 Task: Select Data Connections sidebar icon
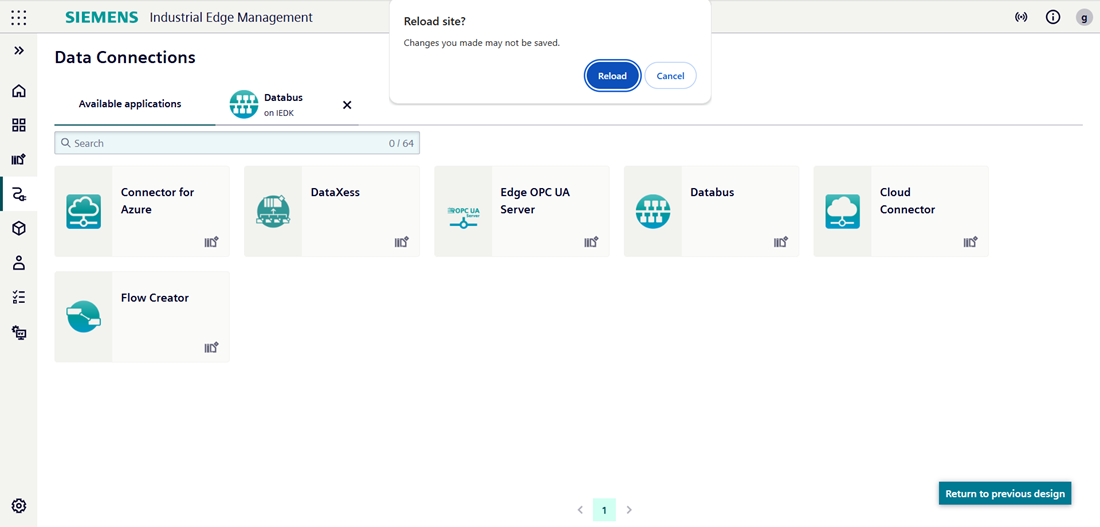pyautogui.click(x=19, y=194)
